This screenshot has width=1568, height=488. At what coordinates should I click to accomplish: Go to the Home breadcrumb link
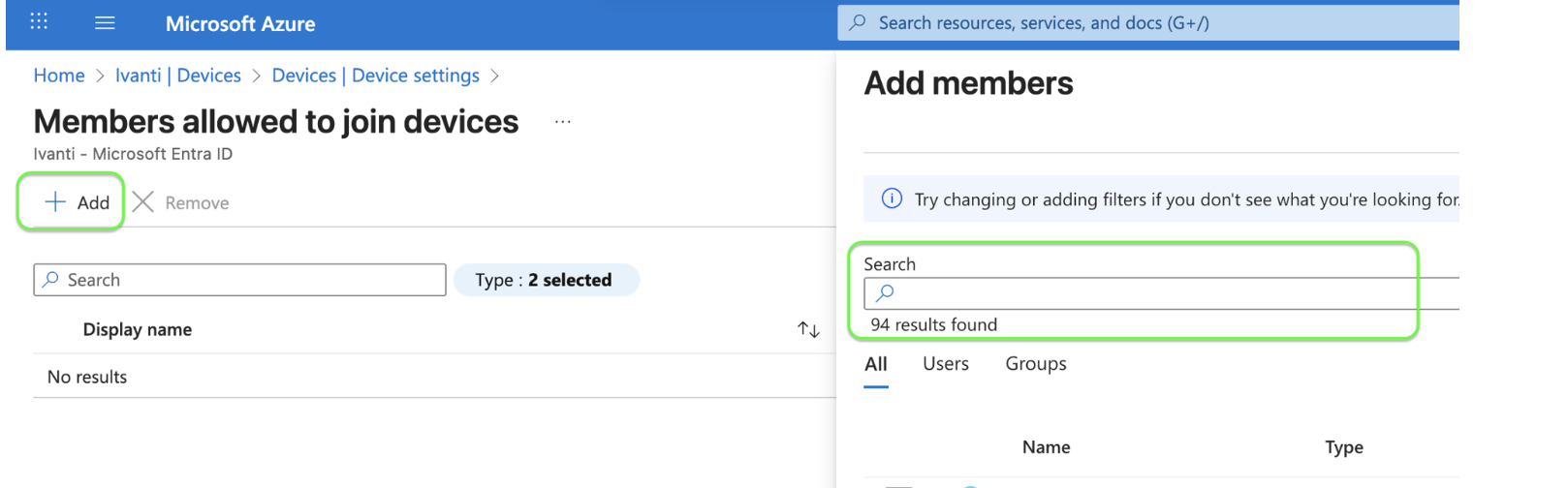click(59, 76)
